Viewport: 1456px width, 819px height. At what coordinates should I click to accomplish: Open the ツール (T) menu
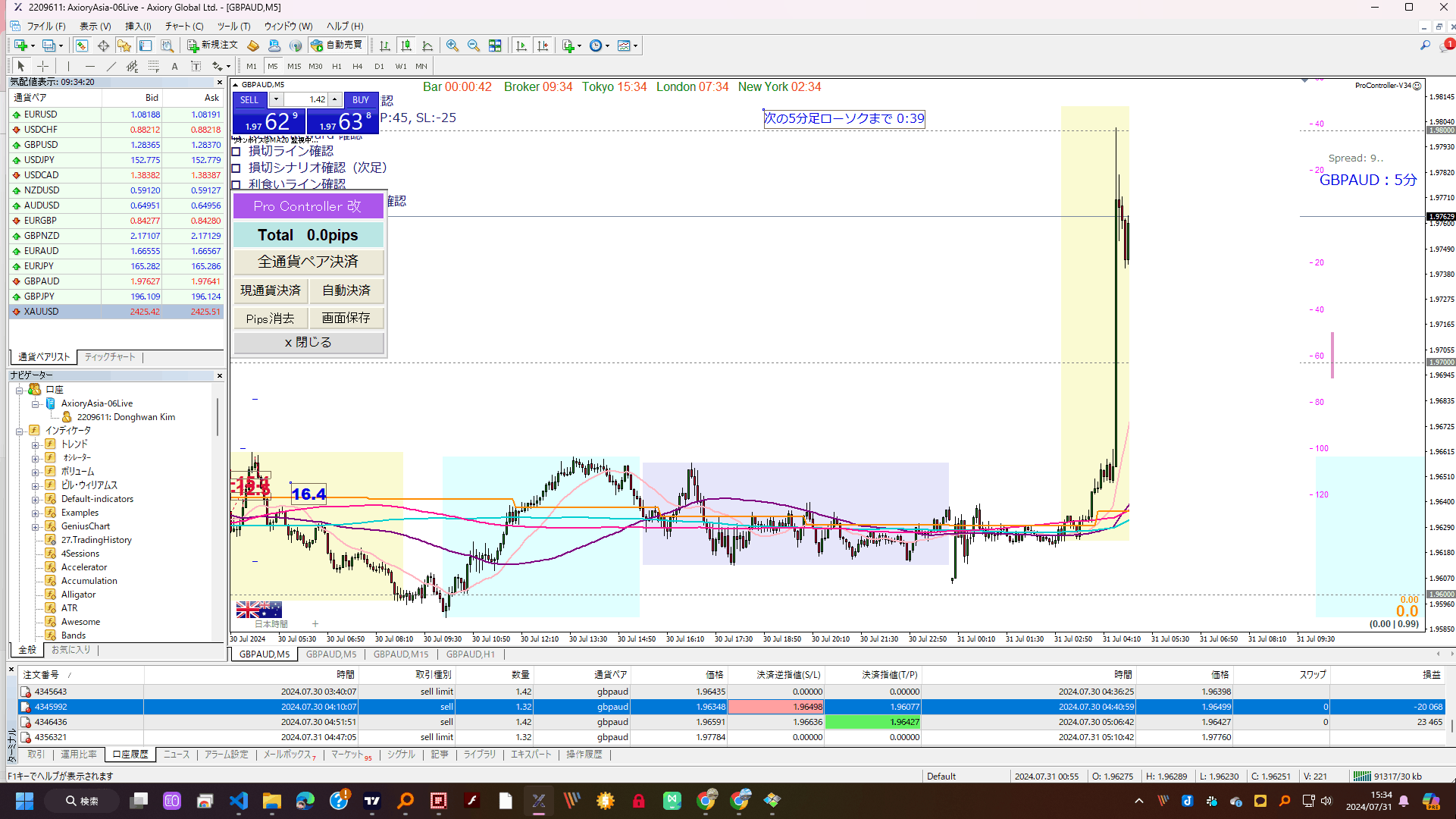click(233, 26)
